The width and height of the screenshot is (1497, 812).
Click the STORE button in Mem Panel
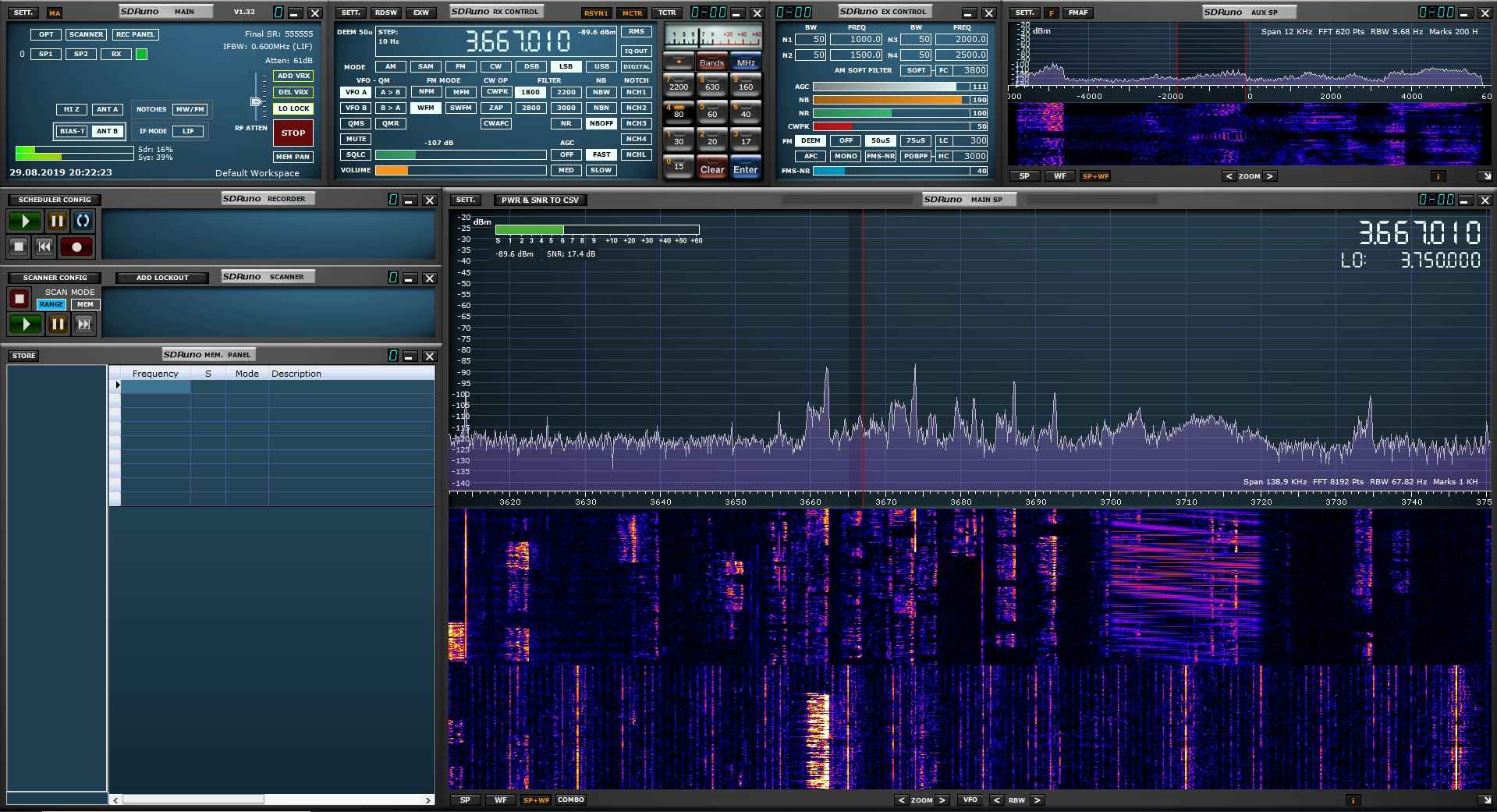click(23, 356)
